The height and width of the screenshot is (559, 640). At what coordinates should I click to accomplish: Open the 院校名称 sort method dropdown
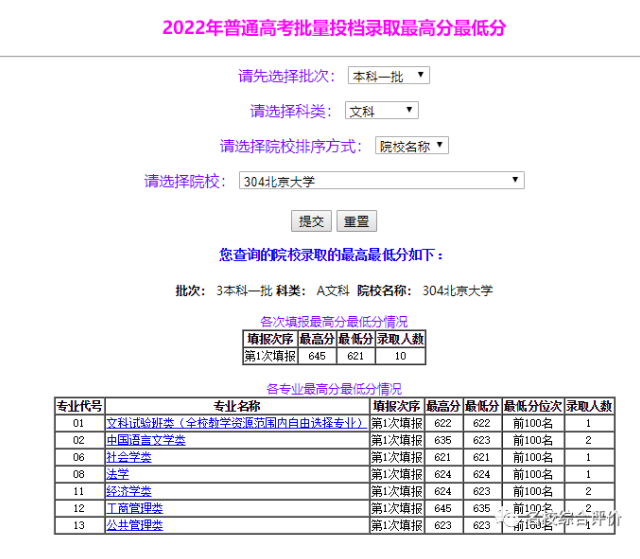point(412,146)
